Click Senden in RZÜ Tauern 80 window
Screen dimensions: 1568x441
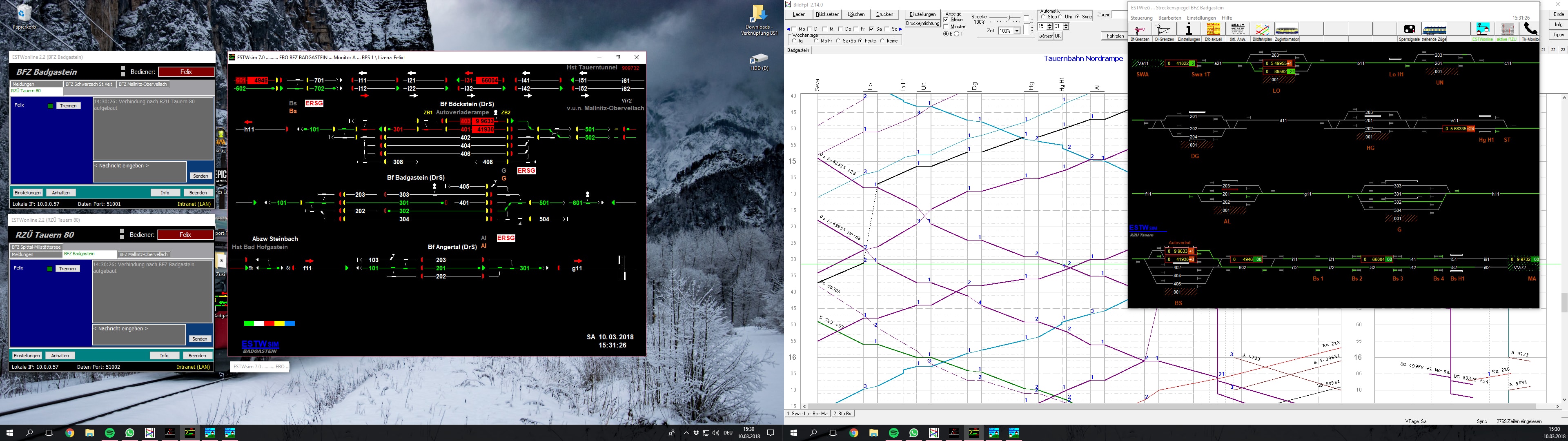click(x=200, y=339)
